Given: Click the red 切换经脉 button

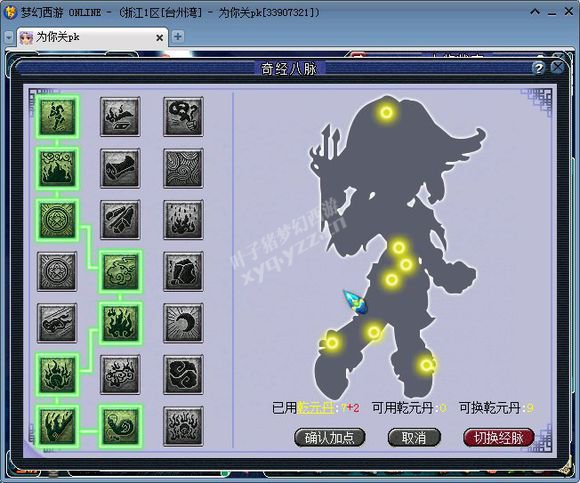Looking at the screenshot, I should 499,438.
